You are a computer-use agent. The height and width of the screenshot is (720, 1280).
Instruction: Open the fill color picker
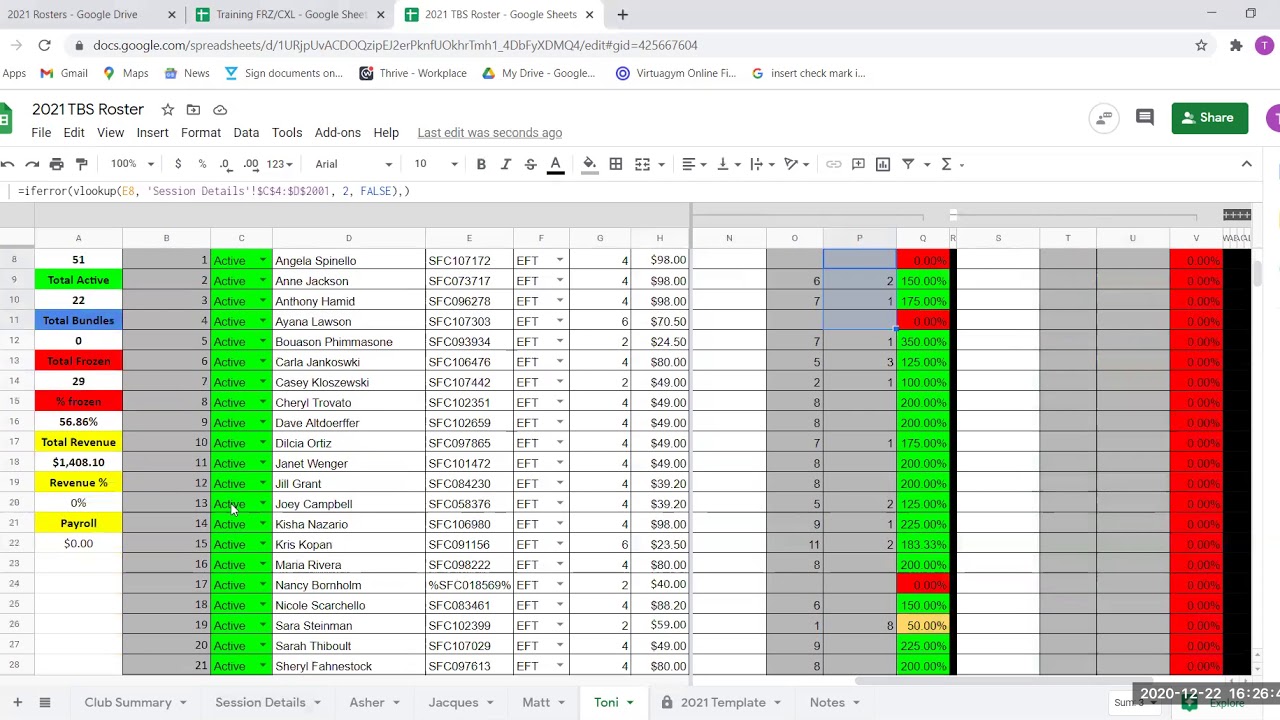tap(590, 164)
